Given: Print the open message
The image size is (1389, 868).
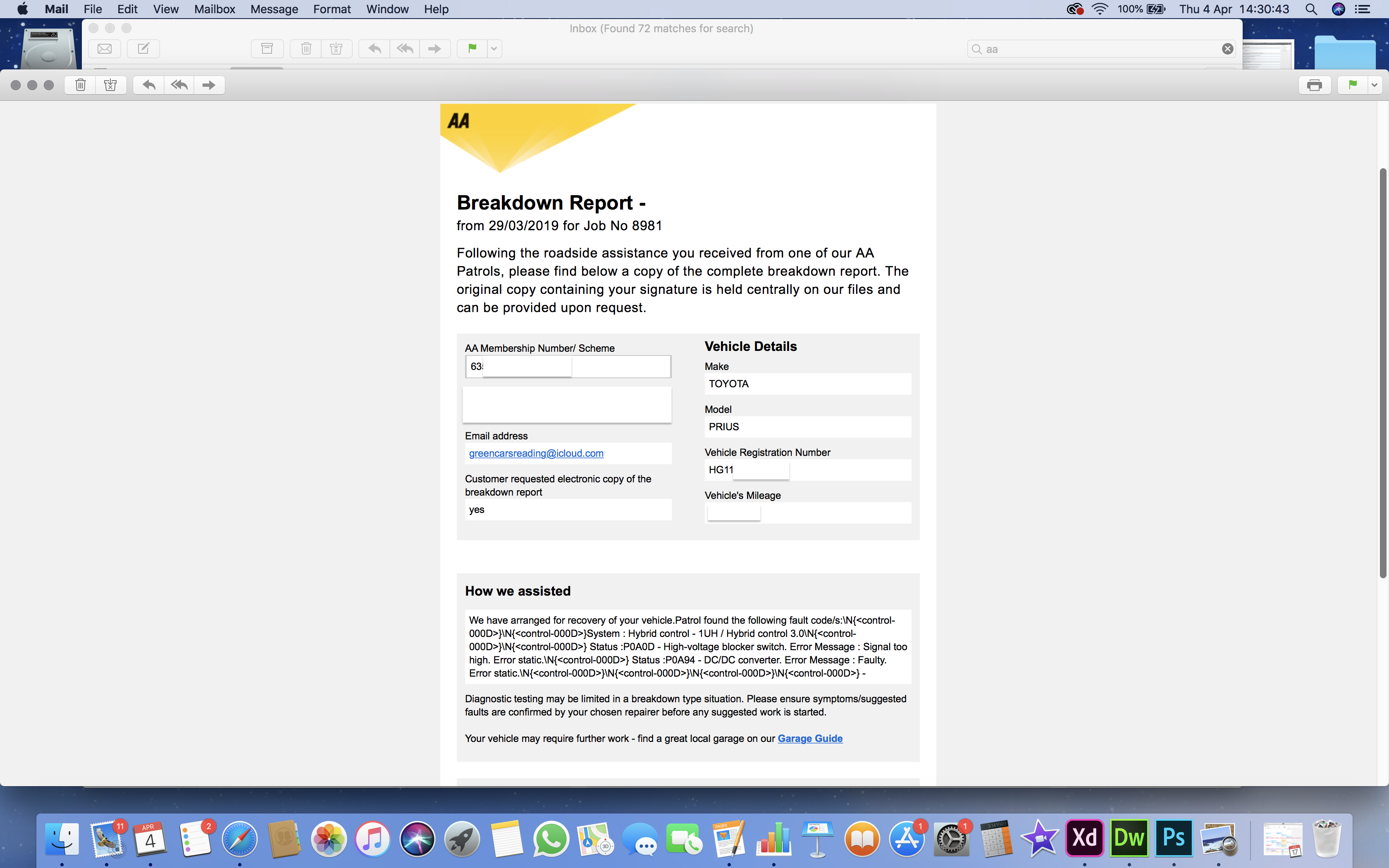Looking at the screenshot, I should 1315,85.
